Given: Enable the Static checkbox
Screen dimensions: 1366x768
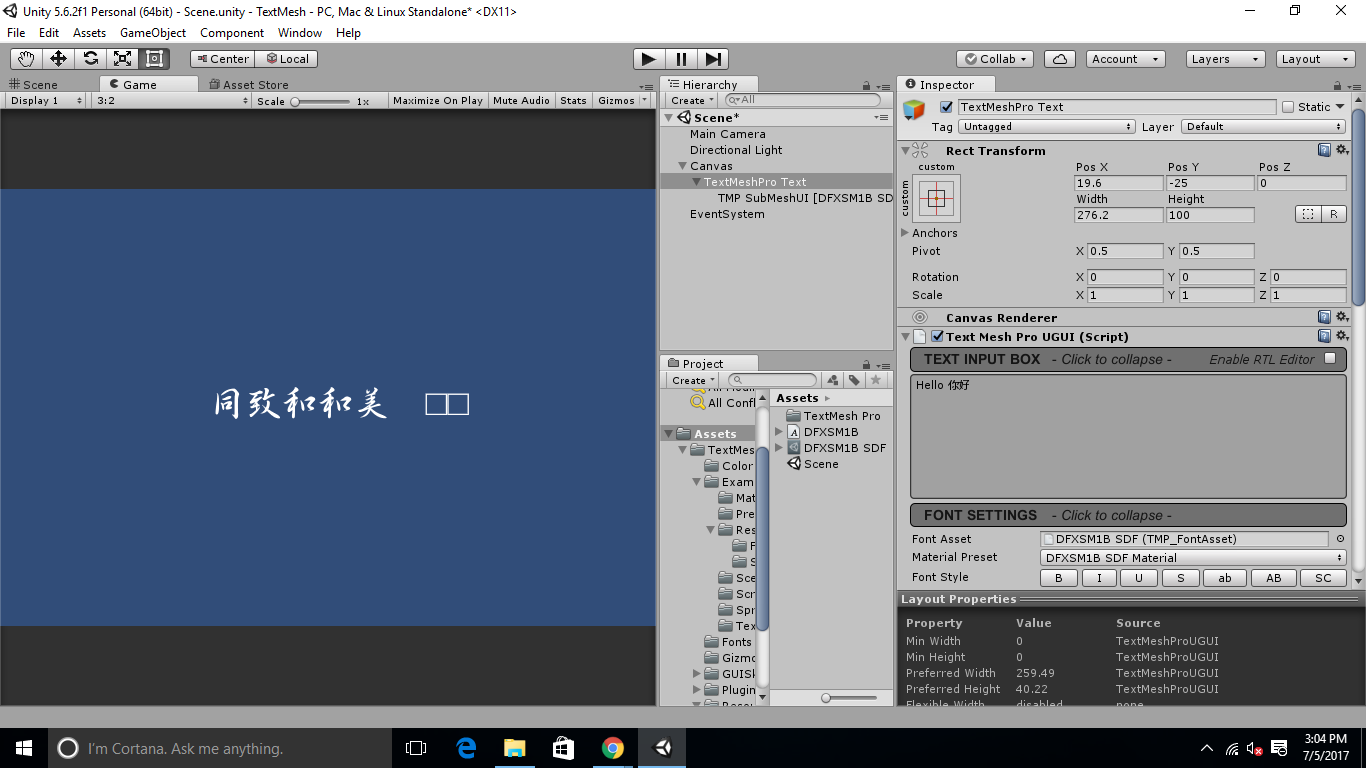Looking at the screenshot, I should tap(1288, 107).
